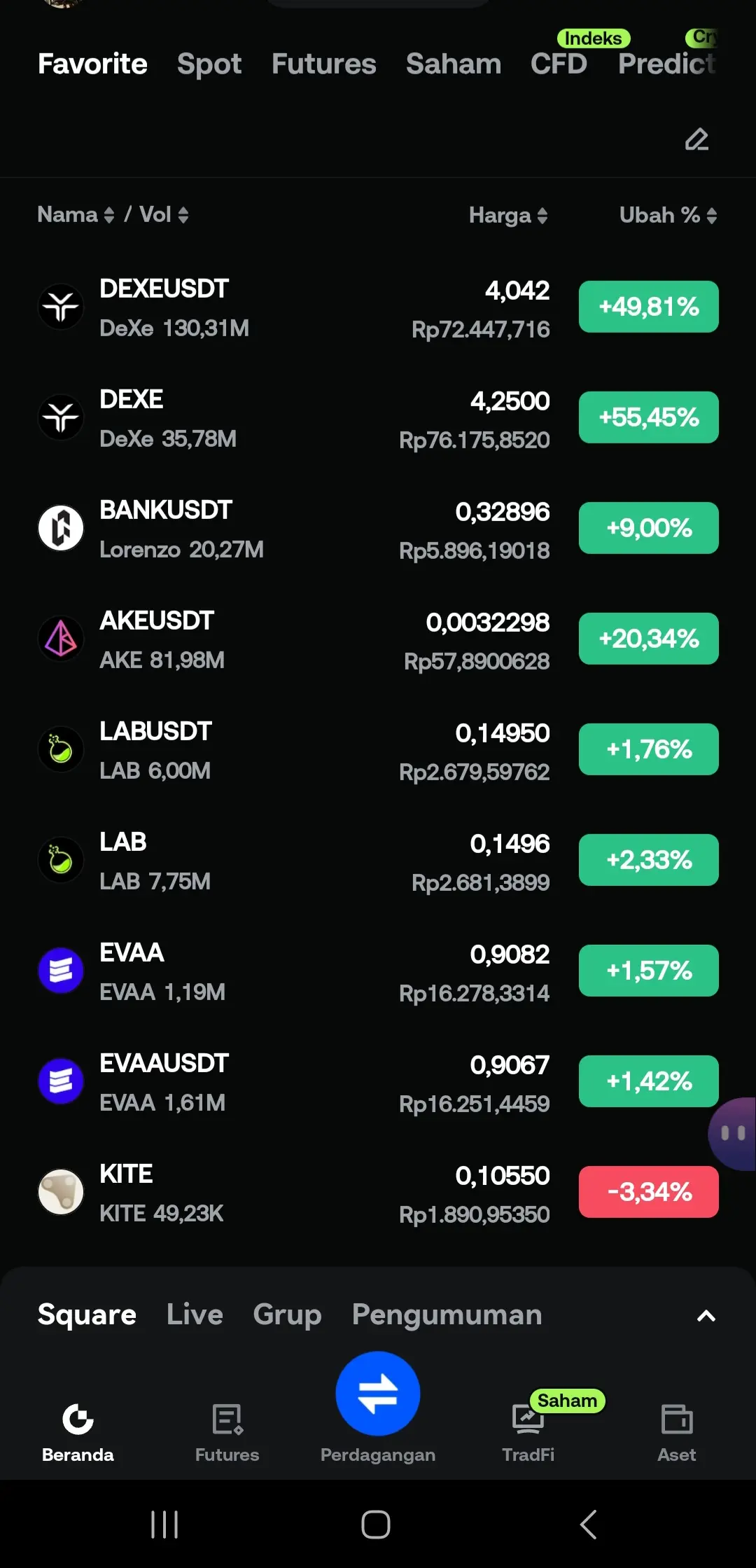Expand the Square panel with chevron up
756x1568 pixels.
706,1315
